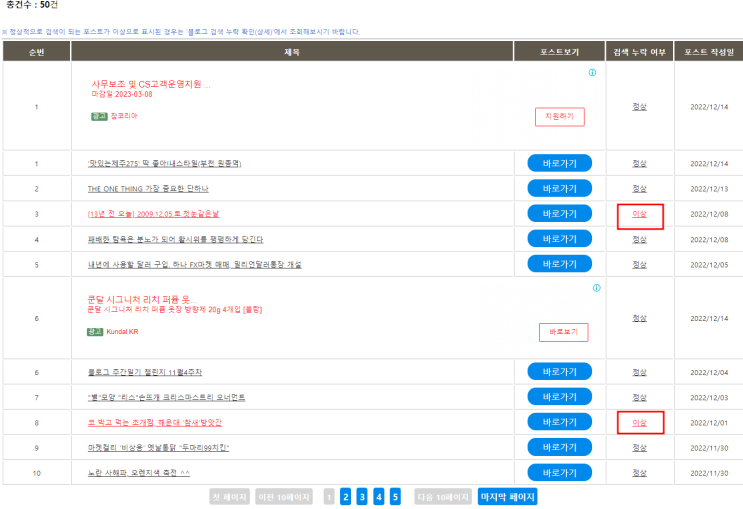Open the 잡코리아 advertiser link

pyautogui.click(x=124, y=116)
